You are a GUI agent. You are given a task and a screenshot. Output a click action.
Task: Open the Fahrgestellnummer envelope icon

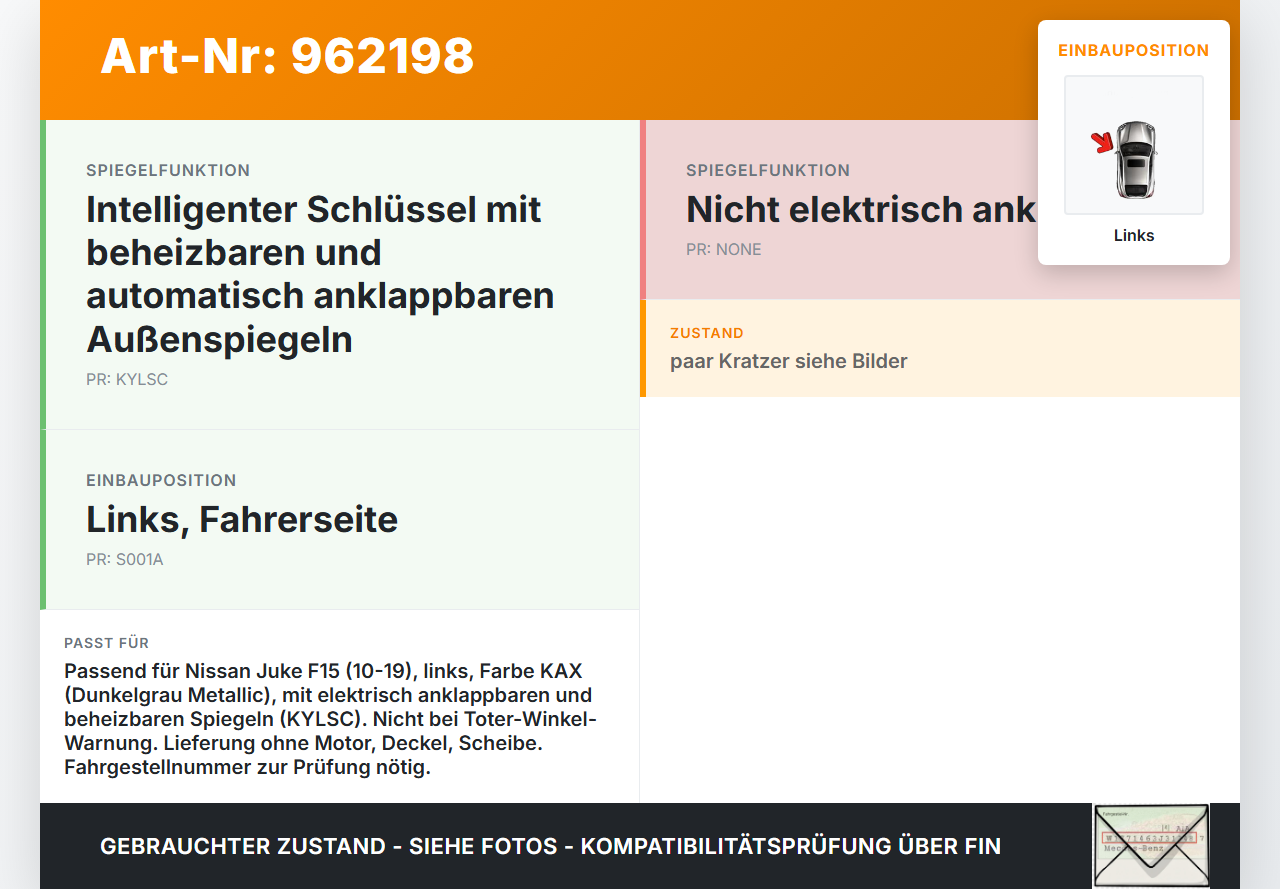point(1150,846)
